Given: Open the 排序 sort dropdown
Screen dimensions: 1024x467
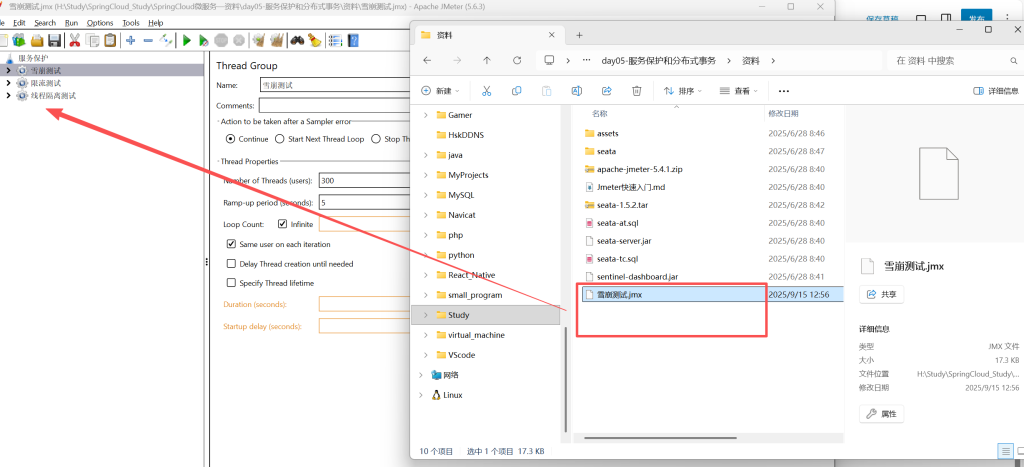Looking at the screenshot, I should click(684, 91).
